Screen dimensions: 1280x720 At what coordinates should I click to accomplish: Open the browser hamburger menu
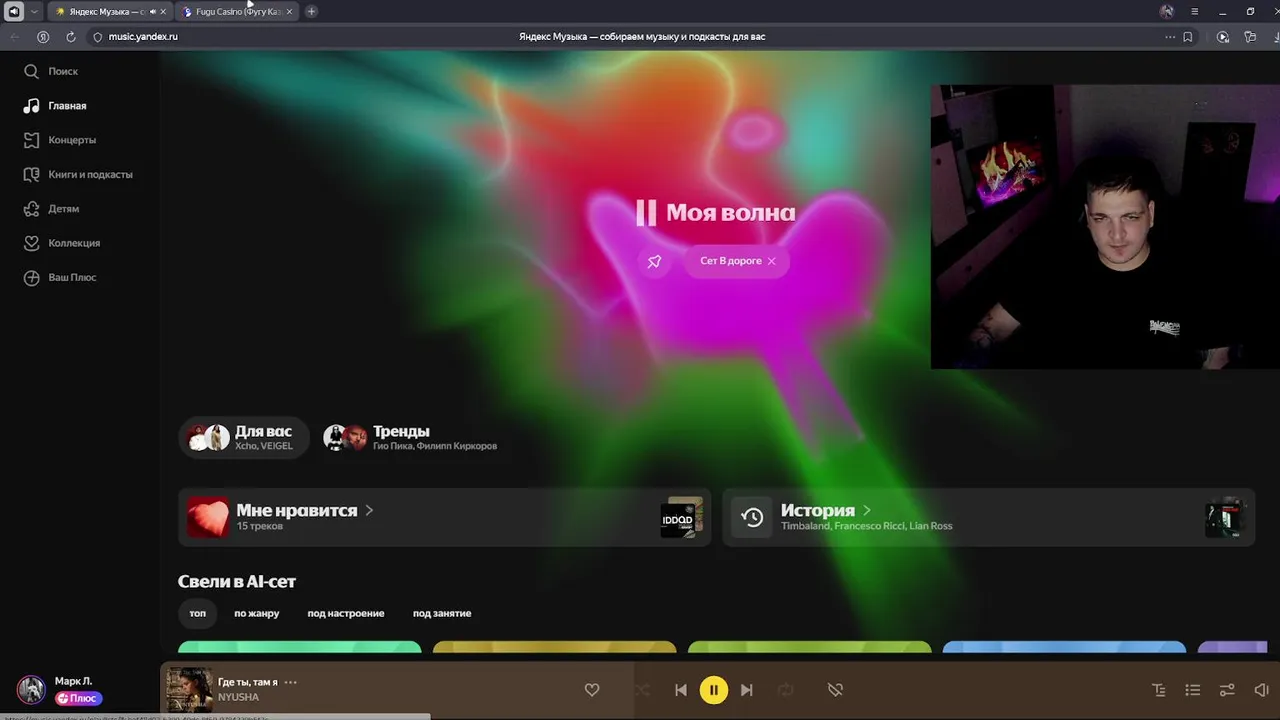[x=1194, y=12]
